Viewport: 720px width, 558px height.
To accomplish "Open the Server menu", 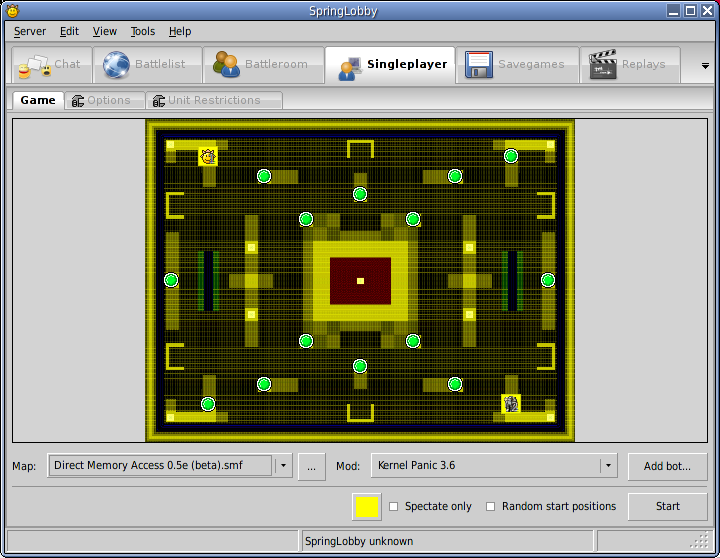I will pos(30,31).
